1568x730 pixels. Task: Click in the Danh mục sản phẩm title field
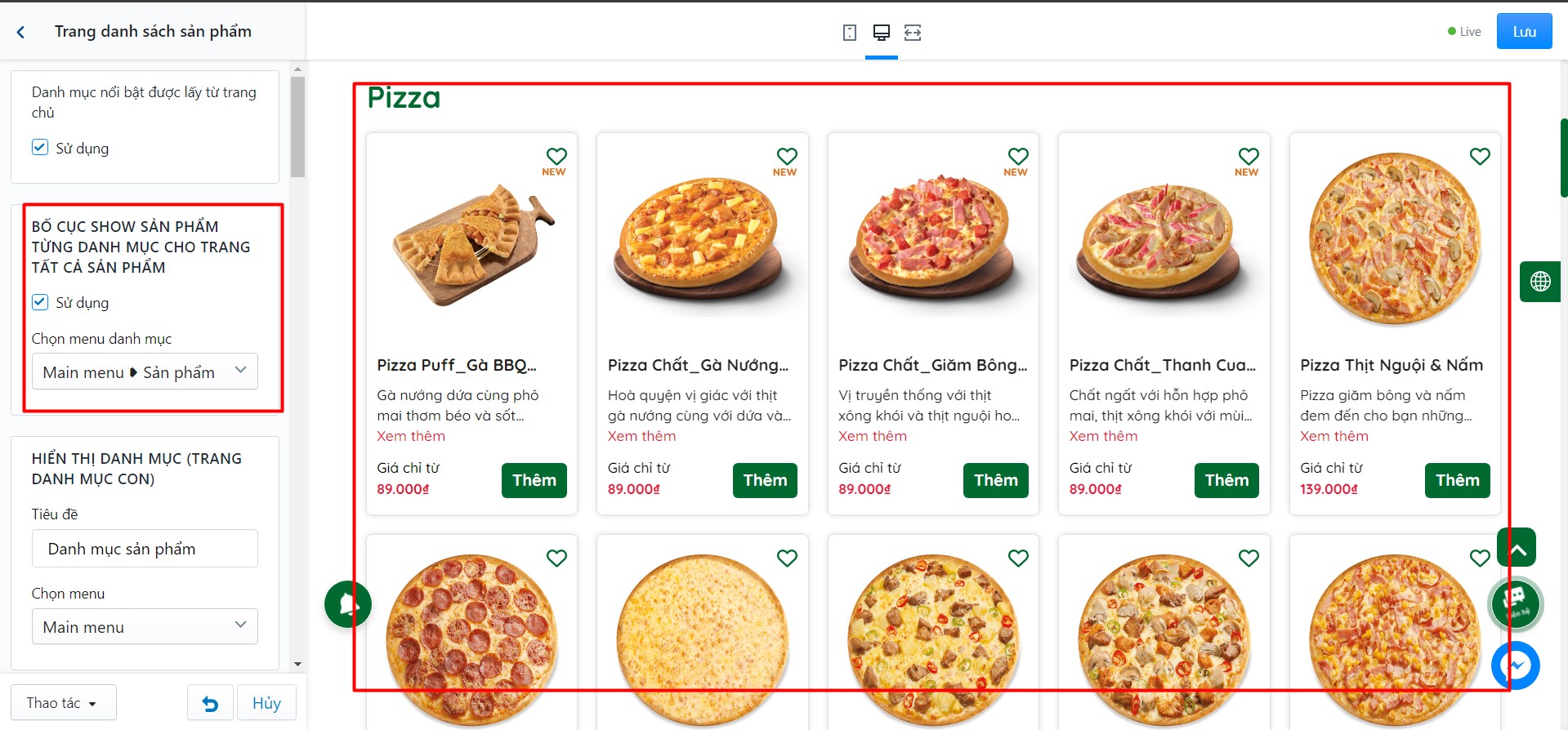click(145, 549)
